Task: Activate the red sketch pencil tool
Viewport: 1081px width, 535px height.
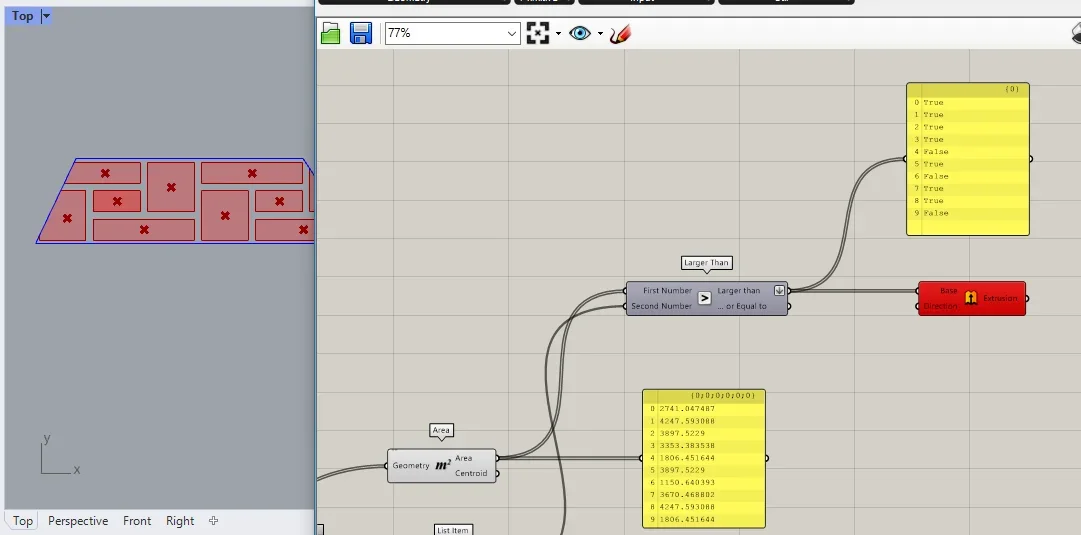Action: click(620, 33)
